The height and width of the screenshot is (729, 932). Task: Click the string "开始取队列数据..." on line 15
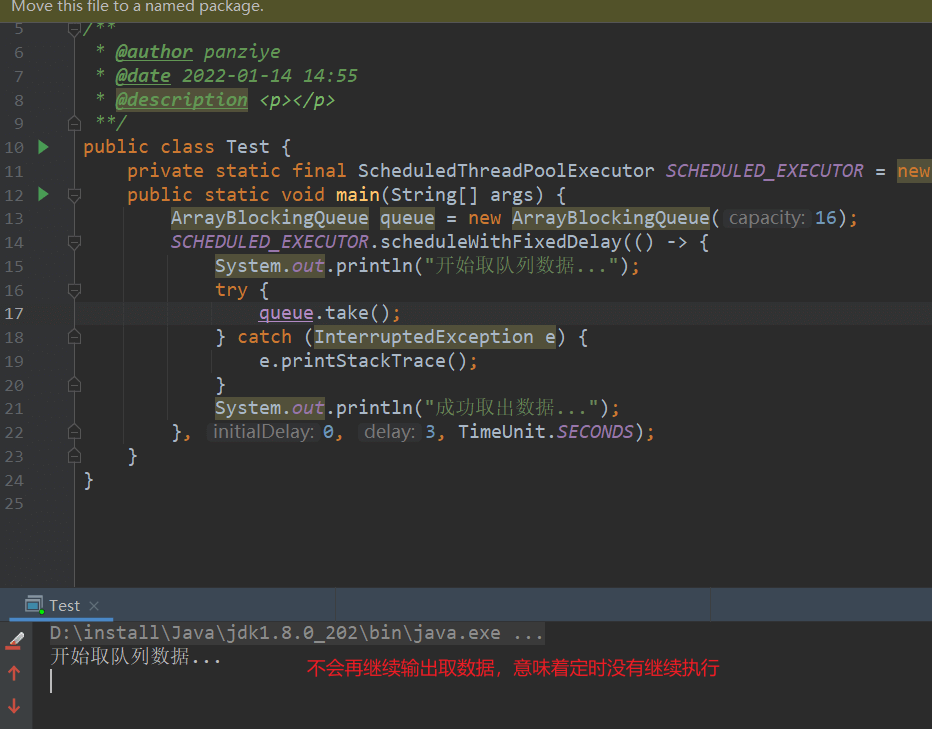click(x=521, y=266)
